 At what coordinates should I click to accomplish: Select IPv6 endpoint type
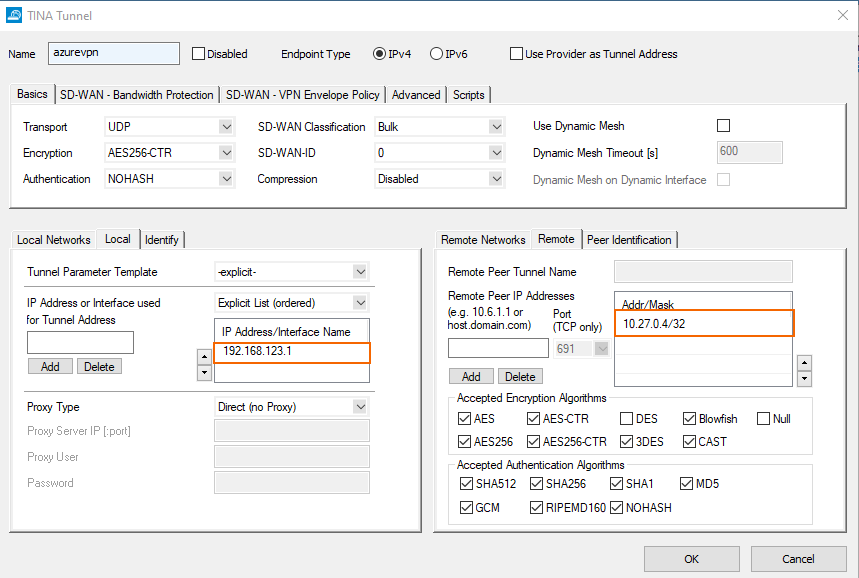pyautogui.click(x=436, y=54)
